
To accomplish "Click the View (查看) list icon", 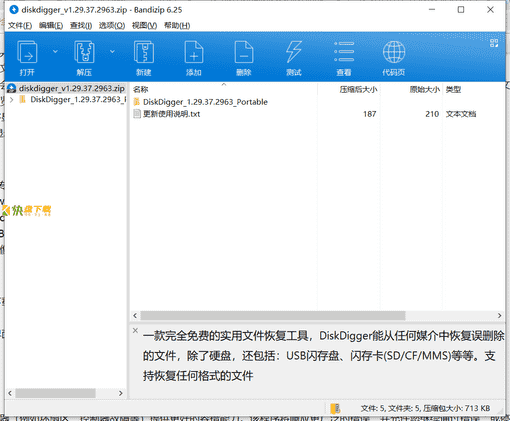I will pos(344,52).
